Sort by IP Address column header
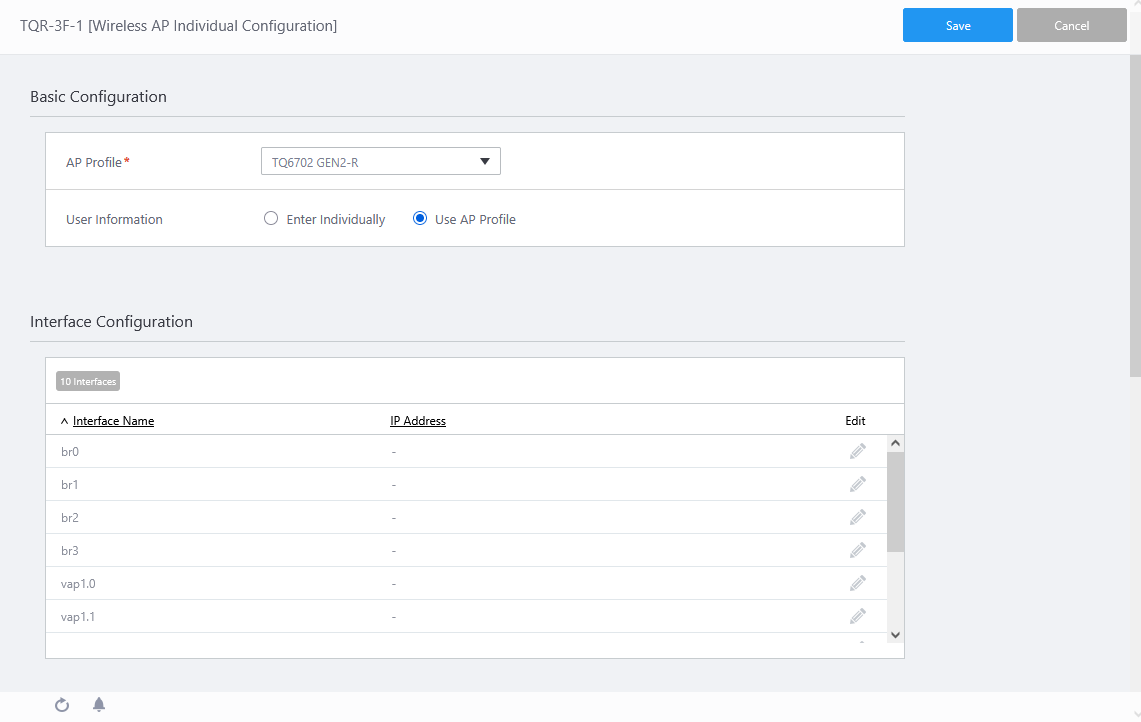 point(418,421)
